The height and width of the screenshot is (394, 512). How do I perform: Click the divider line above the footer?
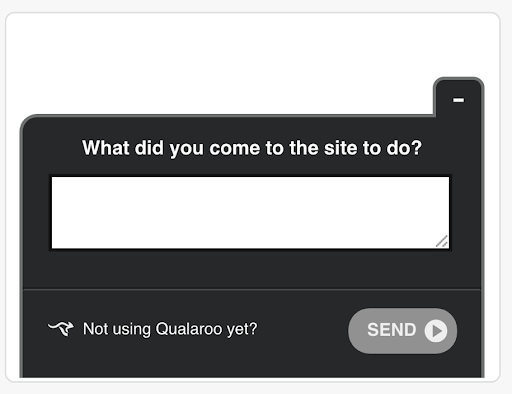pyautogui.click(x=252, y=289)
